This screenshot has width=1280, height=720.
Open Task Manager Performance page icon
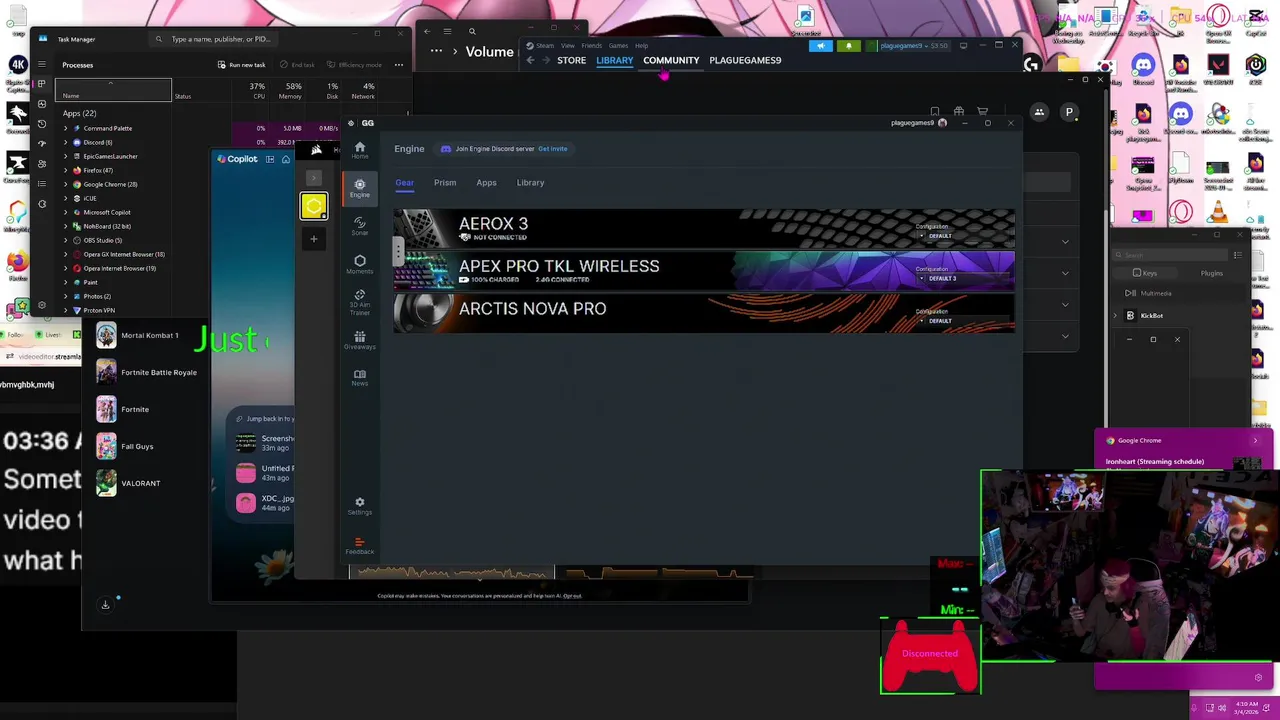[x=41, y=104]
